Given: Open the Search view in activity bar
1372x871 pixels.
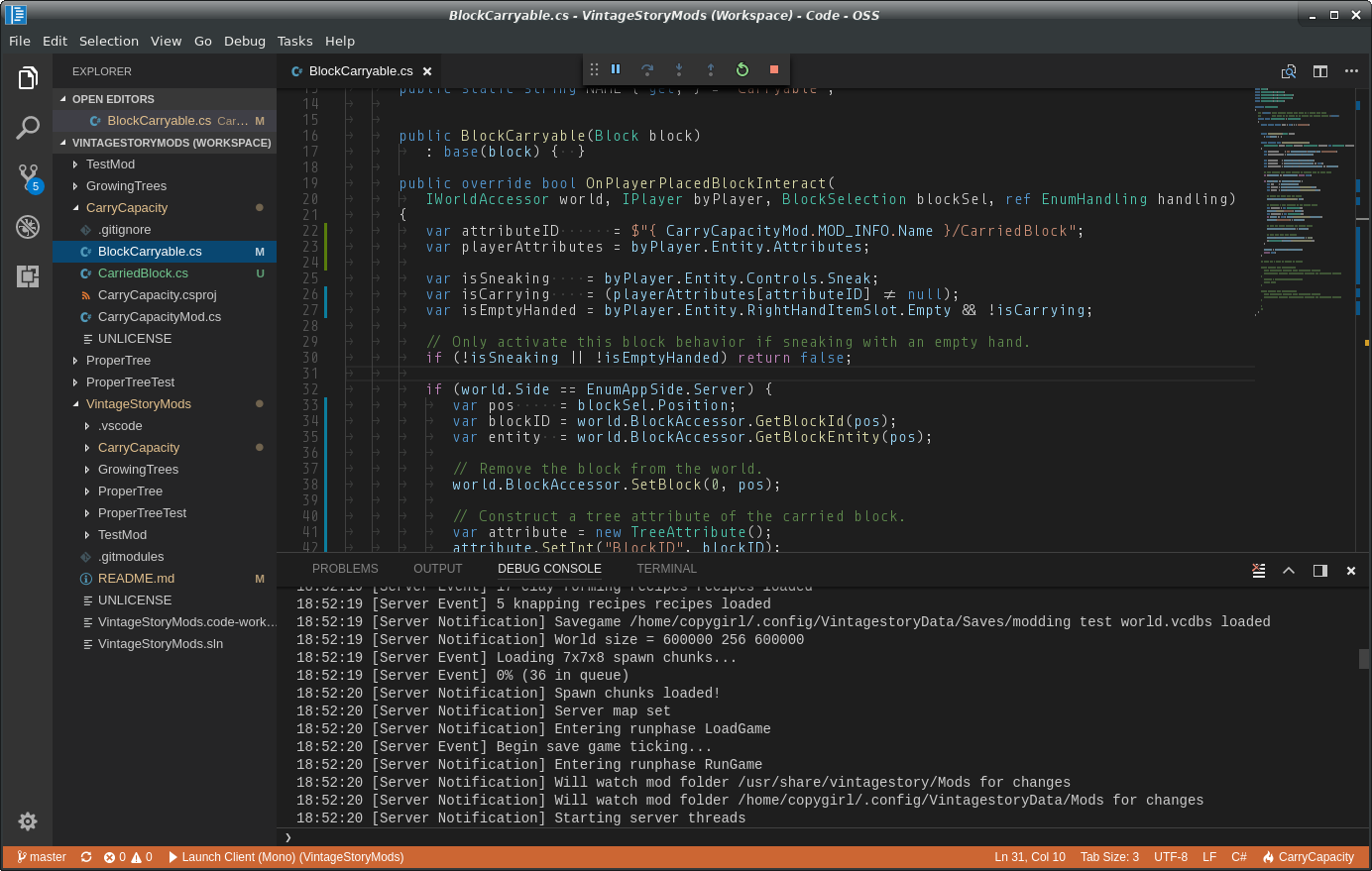Looking at the screenshot, I should coord(28,128).
